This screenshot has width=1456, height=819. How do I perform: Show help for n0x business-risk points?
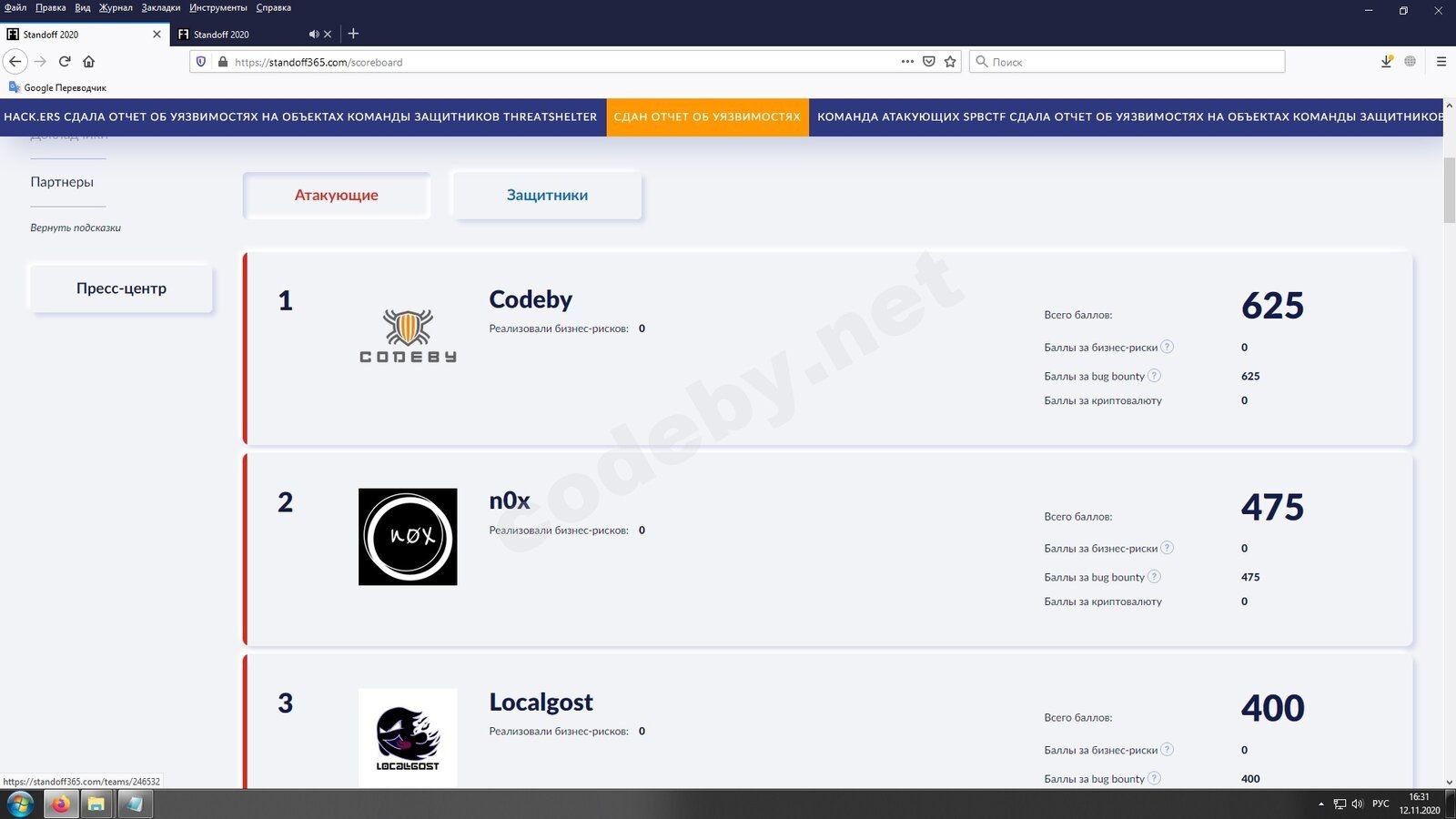click(1168, 548)
